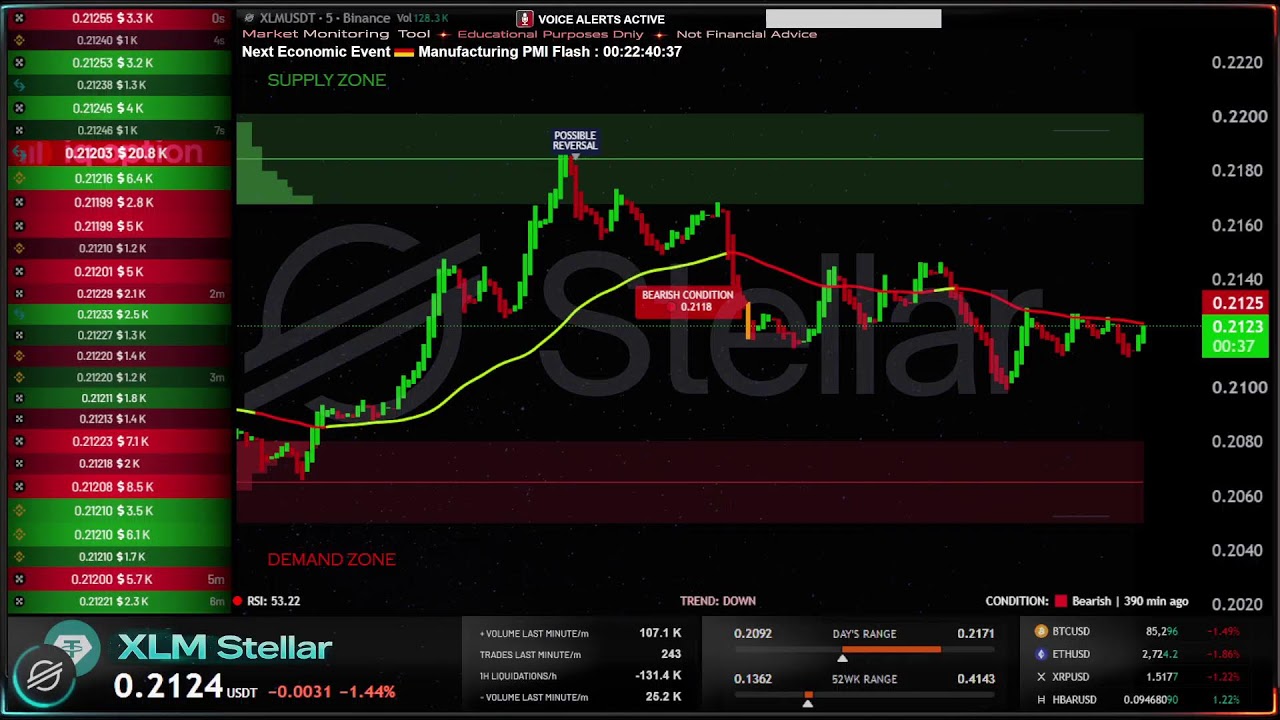Click Binance icon on the 0.21210 $1.2 K row
Screen dimensions: 1280x720
19,248
